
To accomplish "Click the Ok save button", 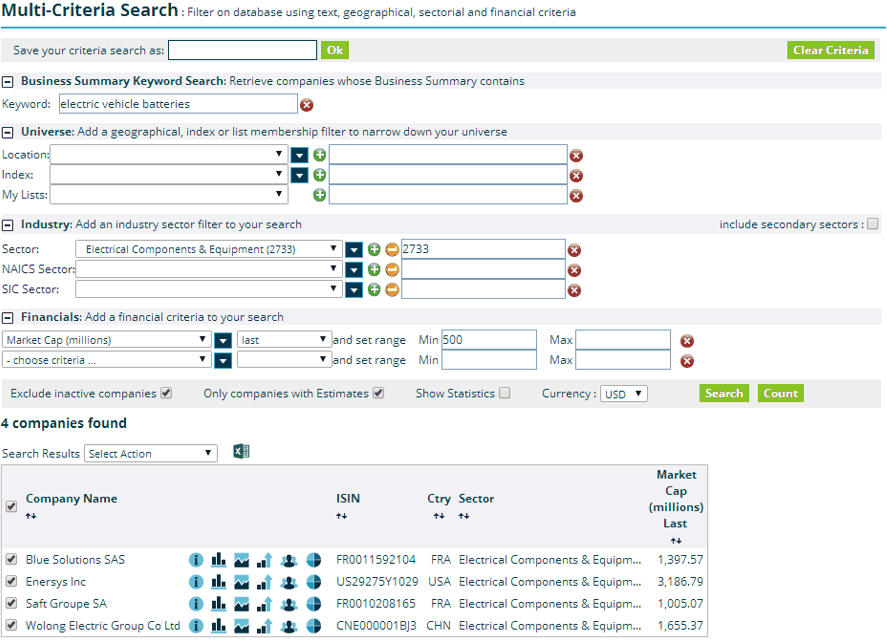I will tap(335, 50).
